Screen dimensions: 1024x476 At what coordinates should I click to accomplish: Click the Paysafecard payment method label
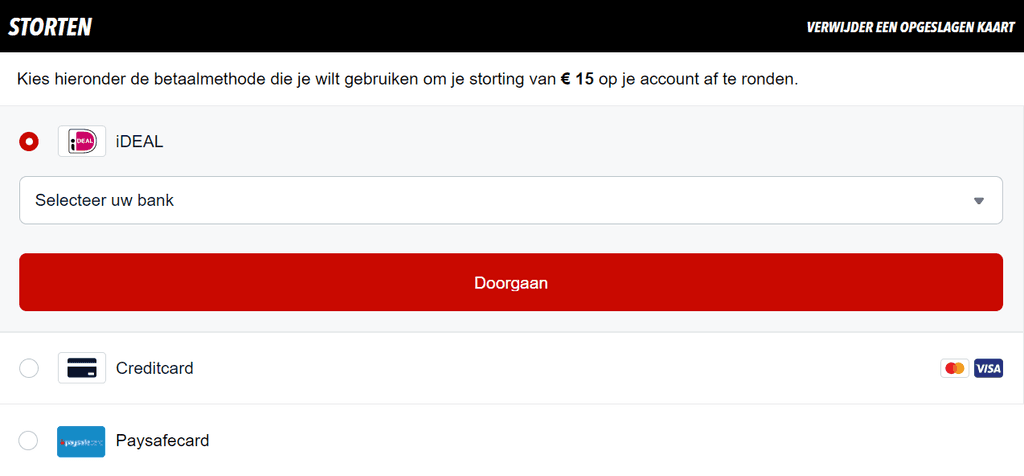coord(162,441)
